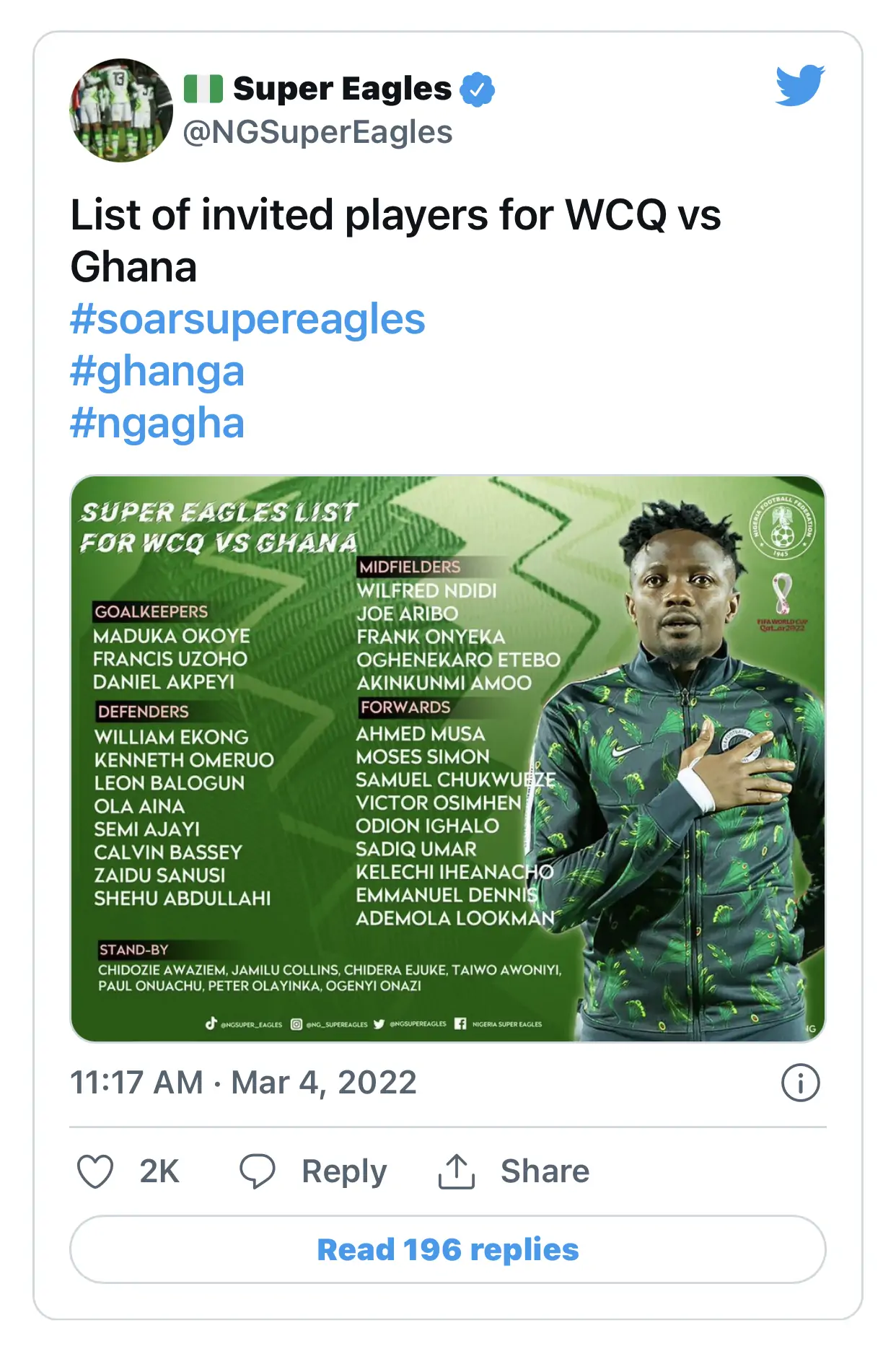This screenshot has height=1354, width=896.
Task: Click the Twitter bird logo
Action: (x=800, y=85)
